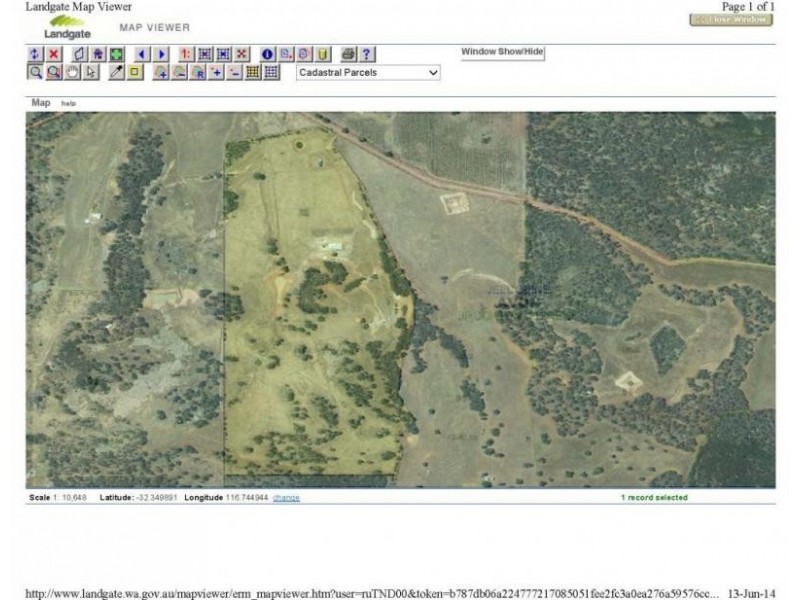Image resolution: width=800 pixels, height=600 pixels.
Task: Select the zoom in magnifier tool
Action: point(35,72)
